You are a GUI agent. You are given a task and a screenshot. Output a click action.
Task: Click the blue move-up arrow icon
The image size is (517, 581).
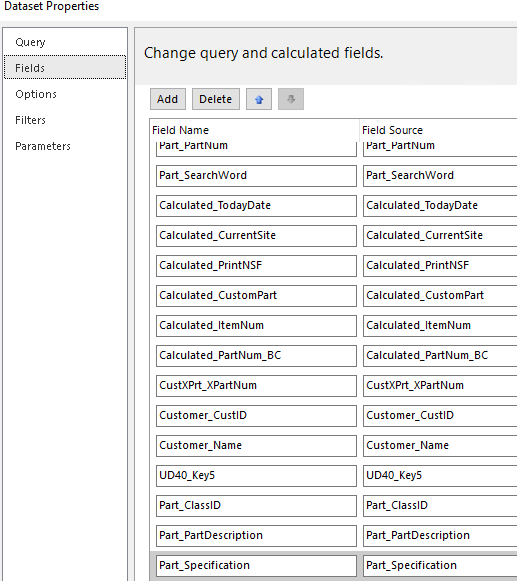(x=259, y=99)
